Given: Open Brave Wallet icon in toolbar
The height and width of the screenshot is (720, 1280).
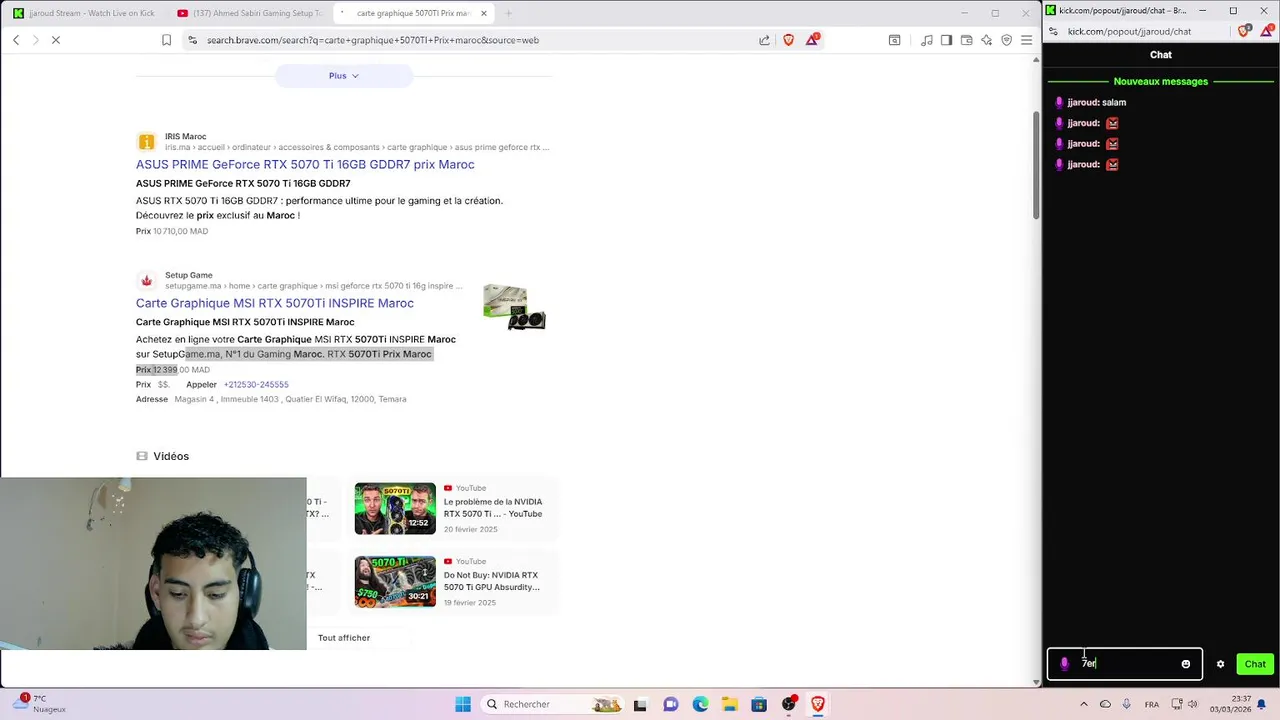Looking at the screenshot, I should pyautogui.click(x=966, y=40).
